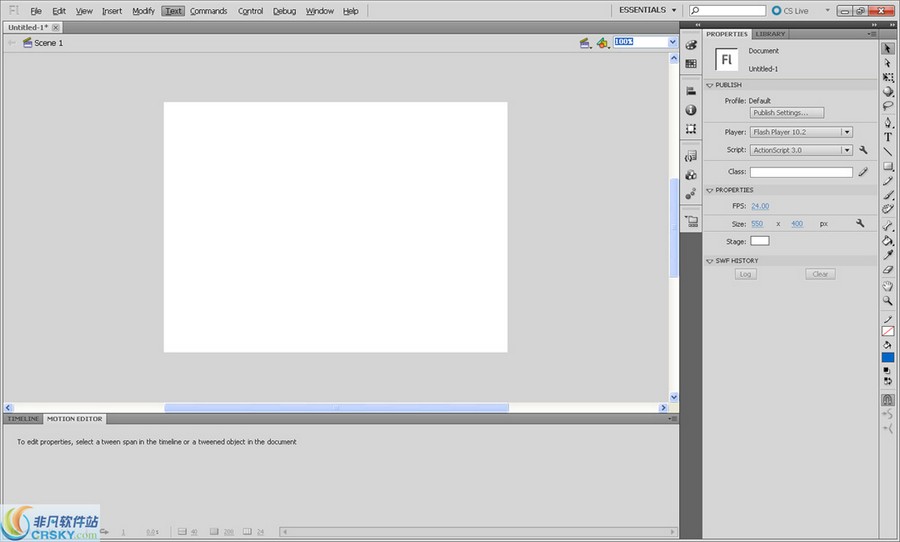Click the Swap Colors icon
900x542 pixels.
point(887,381)
